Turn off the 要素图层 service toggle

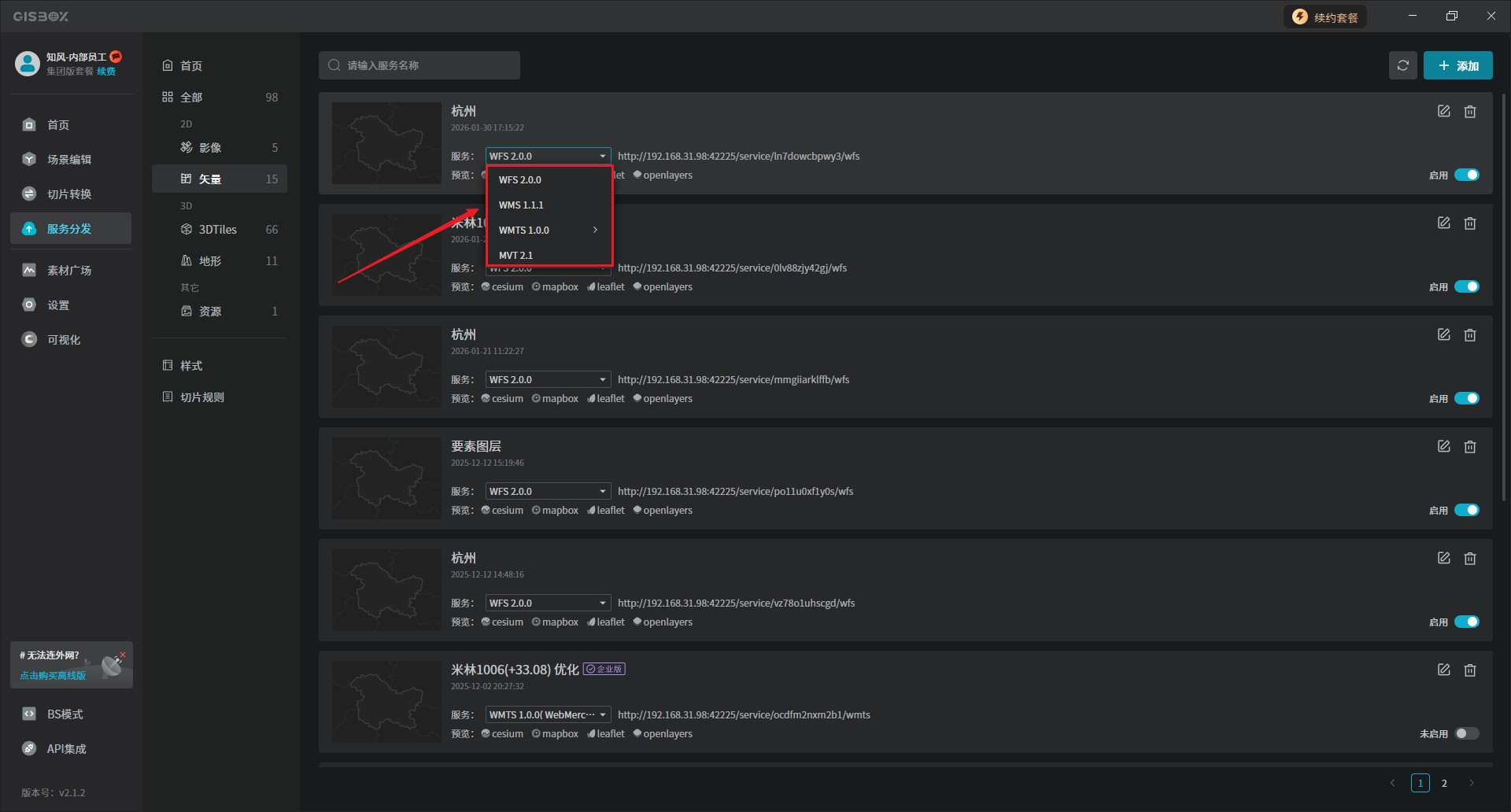tap(1466, 511)
